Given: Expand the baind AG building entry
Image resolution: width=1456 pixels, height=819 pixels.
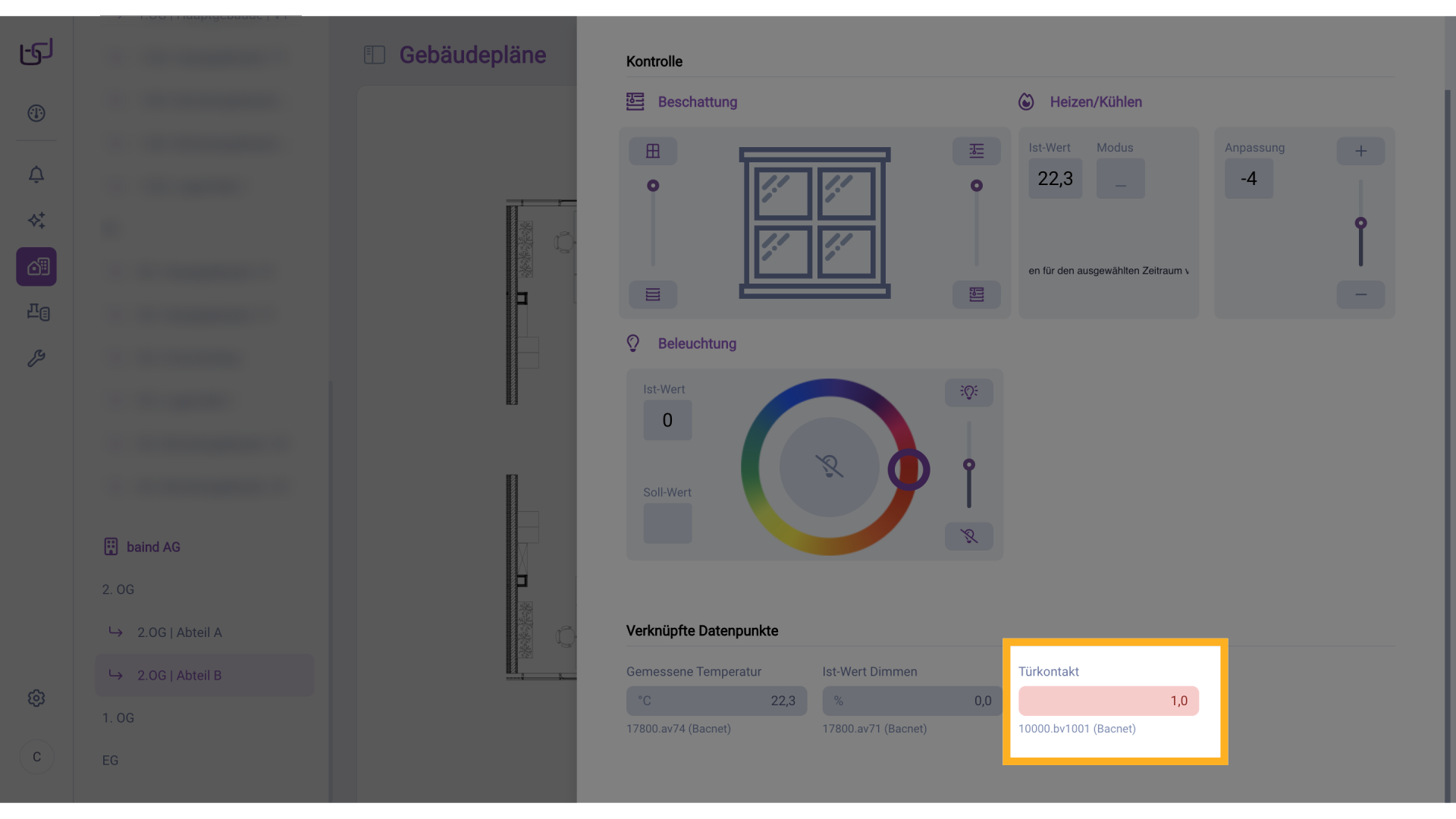Looking at the screenshot, I should [152, 547].
